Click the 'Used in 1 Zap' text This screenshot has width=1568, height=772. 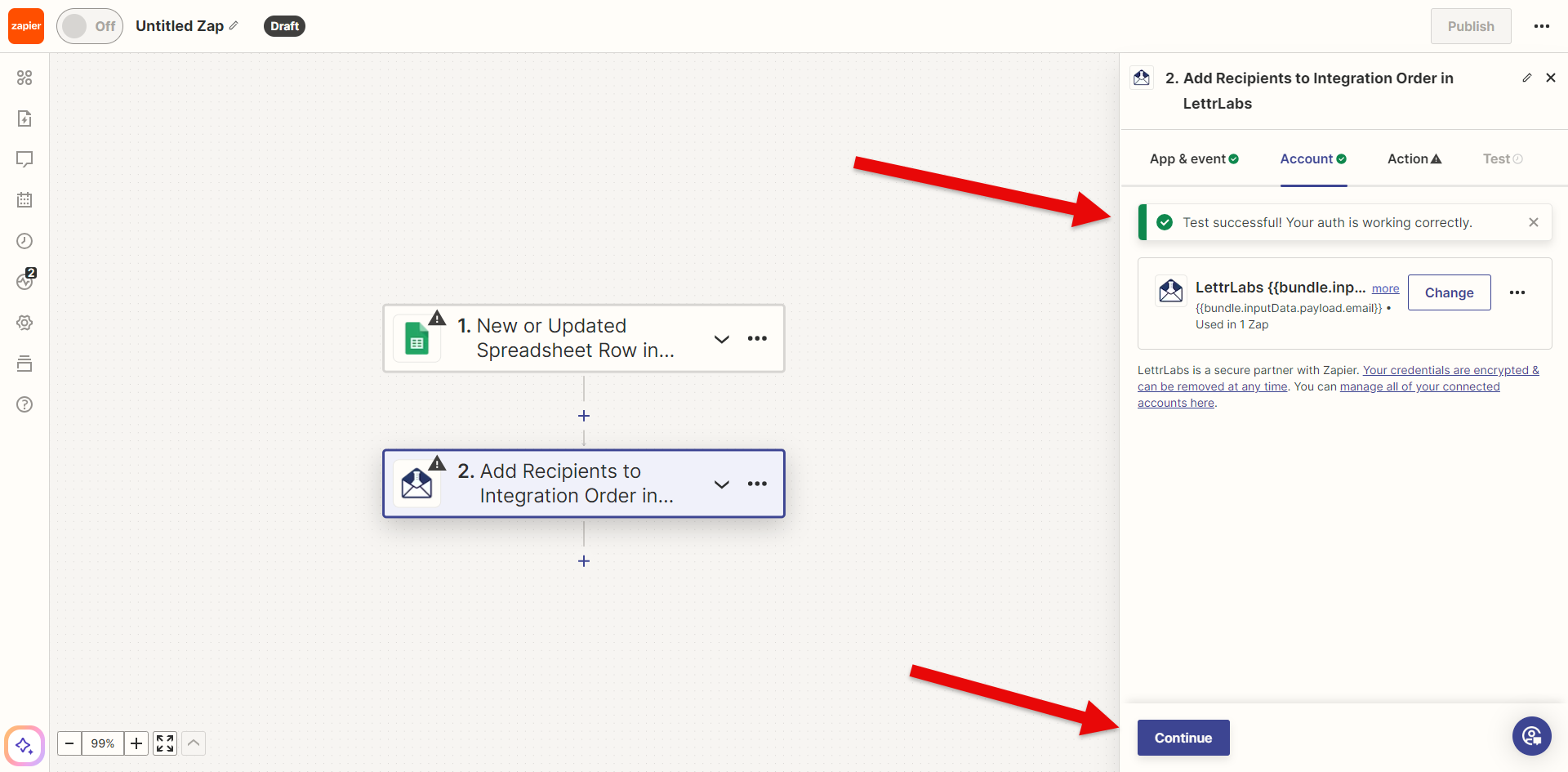[x=1232, y=324]
